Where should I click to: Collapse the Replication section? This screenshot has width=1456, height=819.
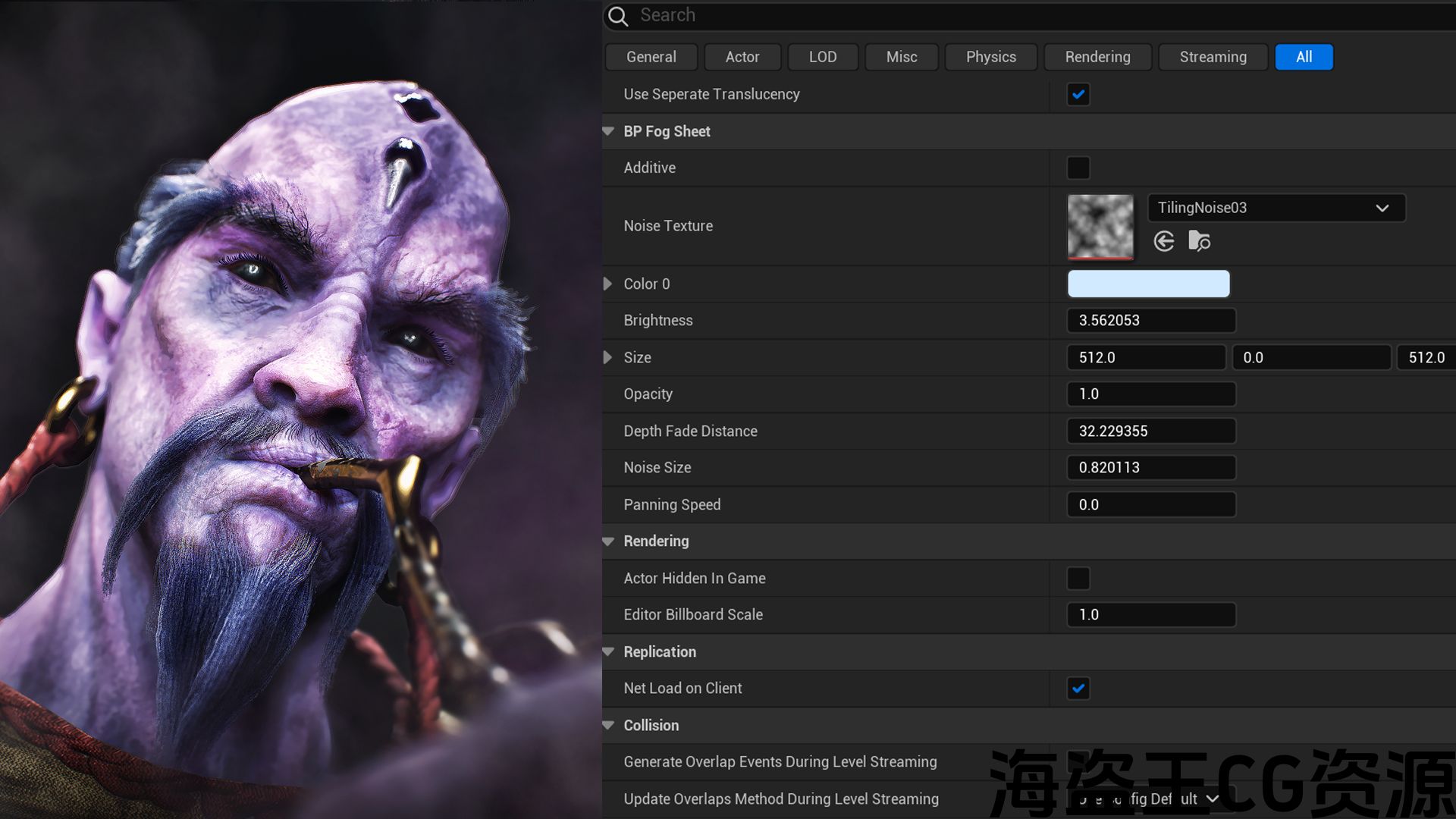608,651
